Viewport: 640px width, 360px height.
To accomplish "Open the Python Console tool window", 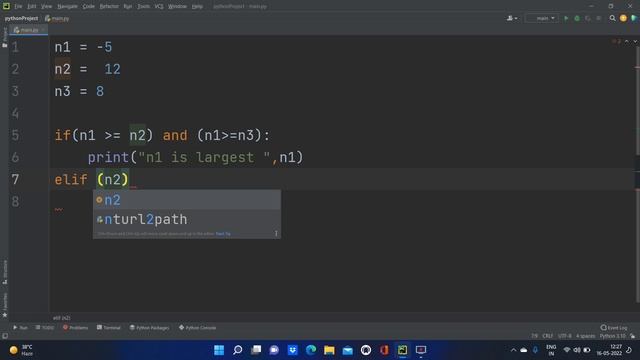I will pos(198,328).
